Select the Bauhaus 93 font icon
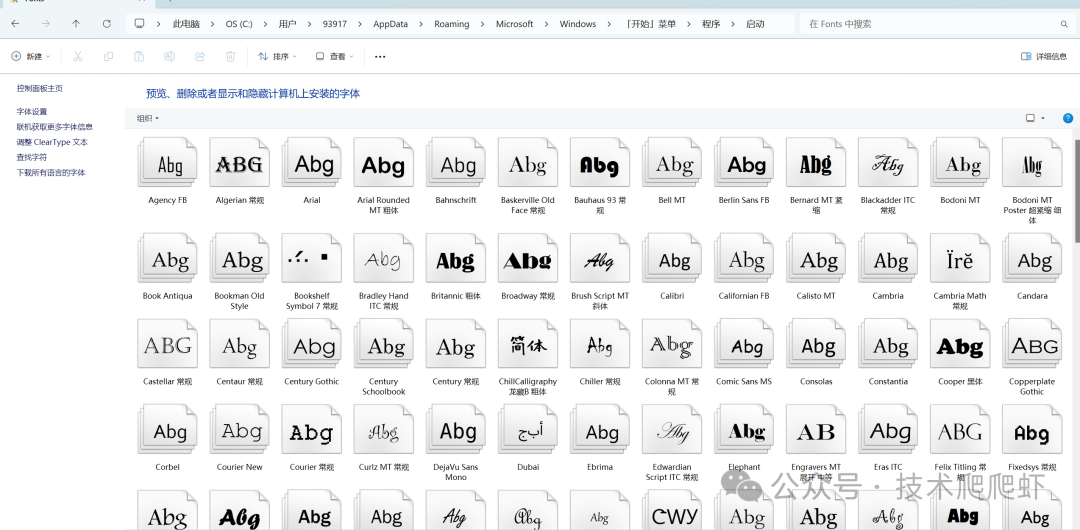Image resolution: width=1080 pixels, height=530 pixels. point(600,163)
